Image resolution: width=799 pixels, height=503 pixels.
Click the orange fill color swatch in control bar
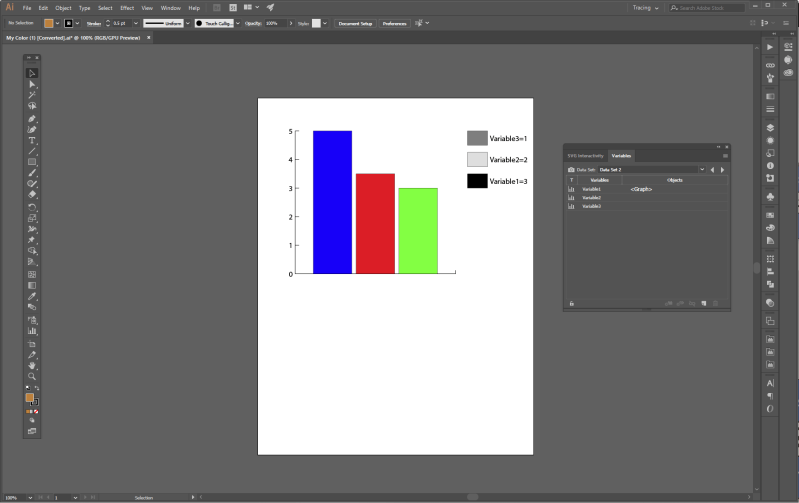coord(48,23)
